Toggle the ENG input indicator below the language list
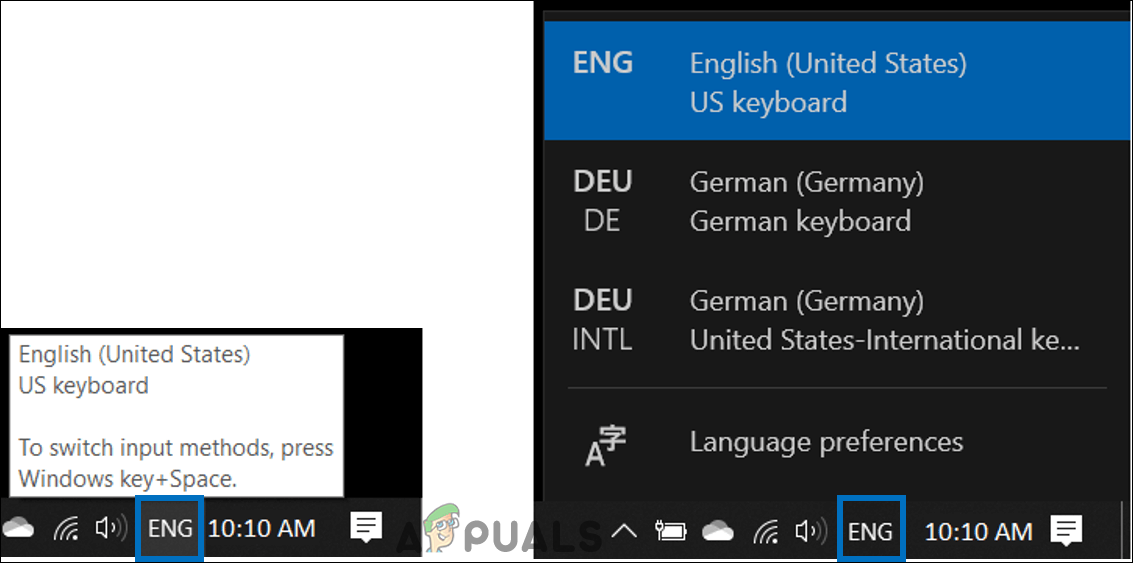The width and height of the screenshot is (1133, 563). click(x=870, y=531)
